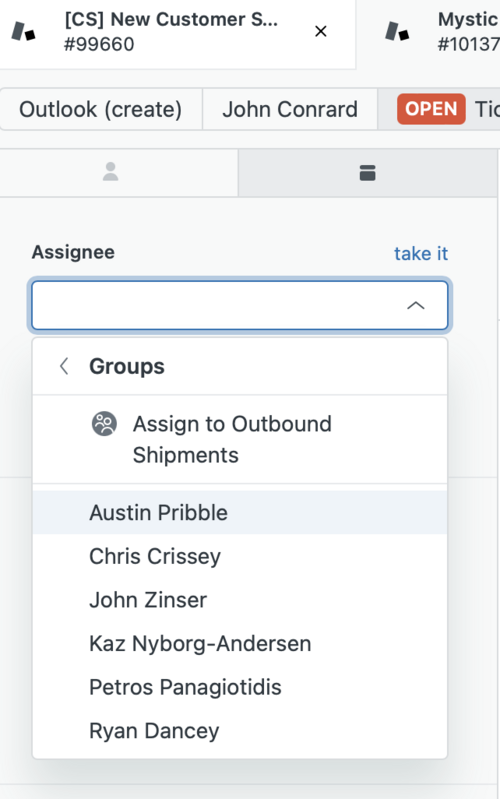The height and width of the screenshot is (799, 500).
Task: Collapse the Assignee dropdown with the chevron
Action: tap(416, 305)
